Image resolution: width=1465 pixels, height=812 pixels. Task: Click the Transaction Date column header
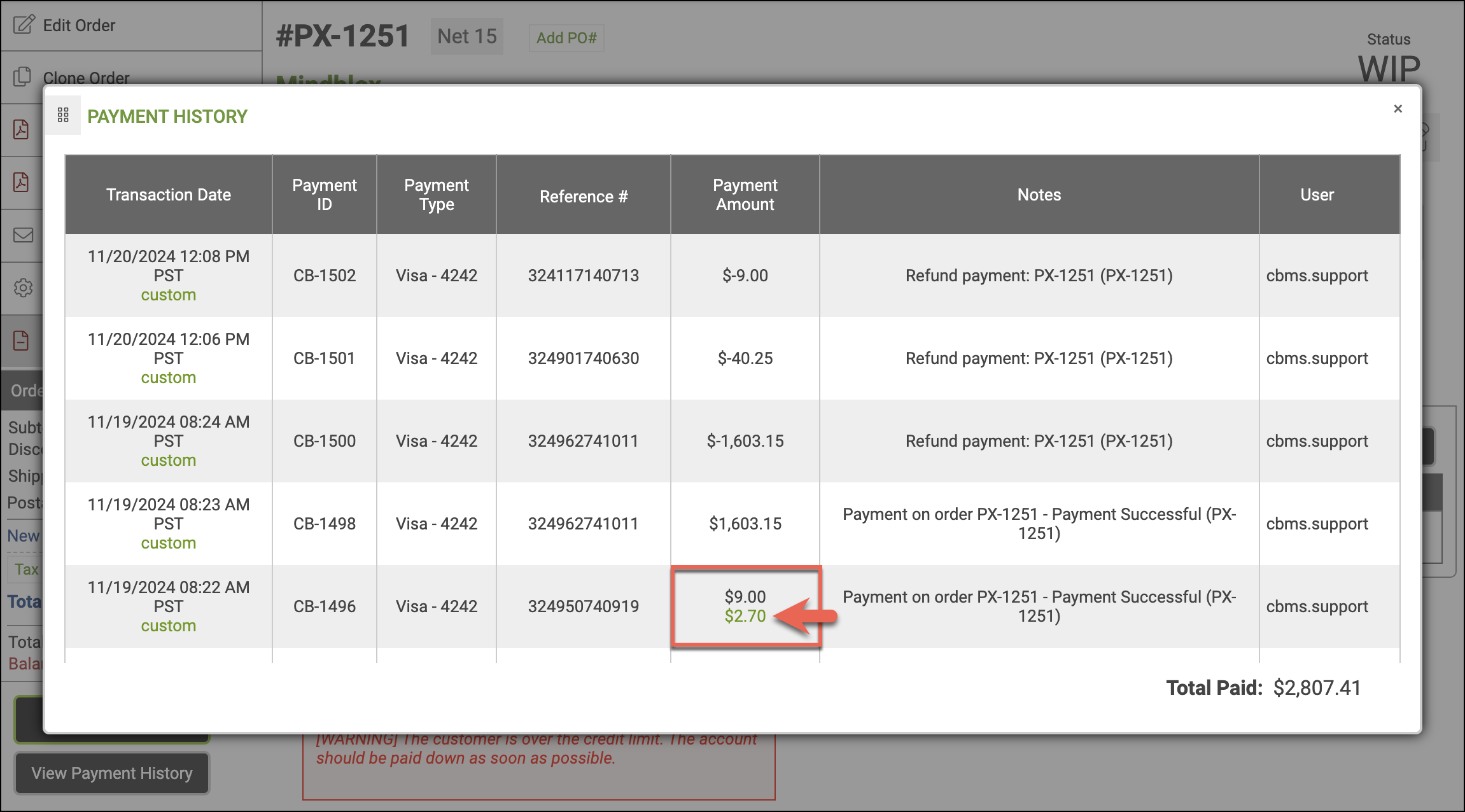click(x=168, y=195)
